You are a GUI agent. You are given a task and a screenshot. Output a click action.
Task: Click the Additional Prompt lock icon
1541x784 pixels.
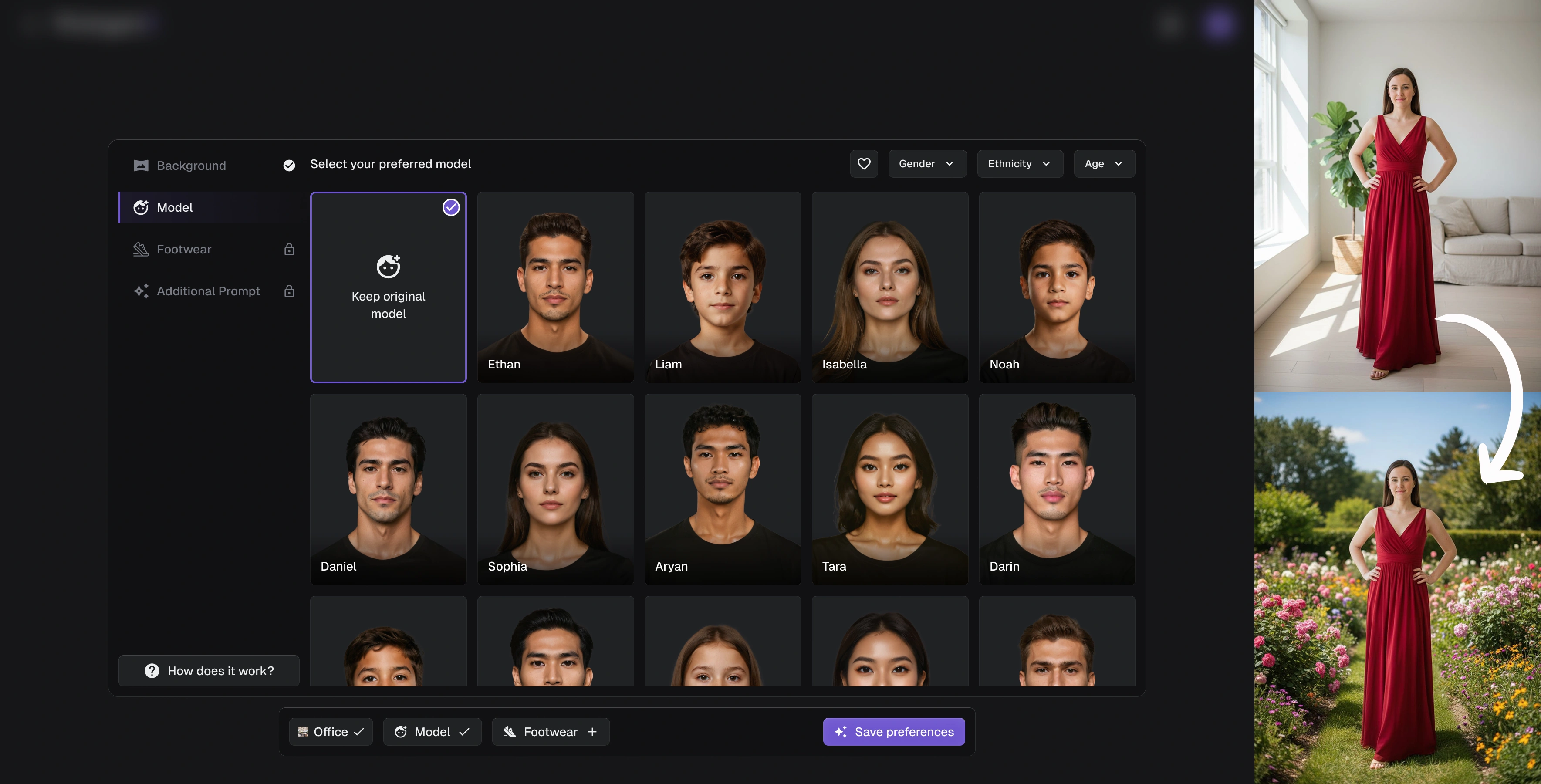coord(289,291)
